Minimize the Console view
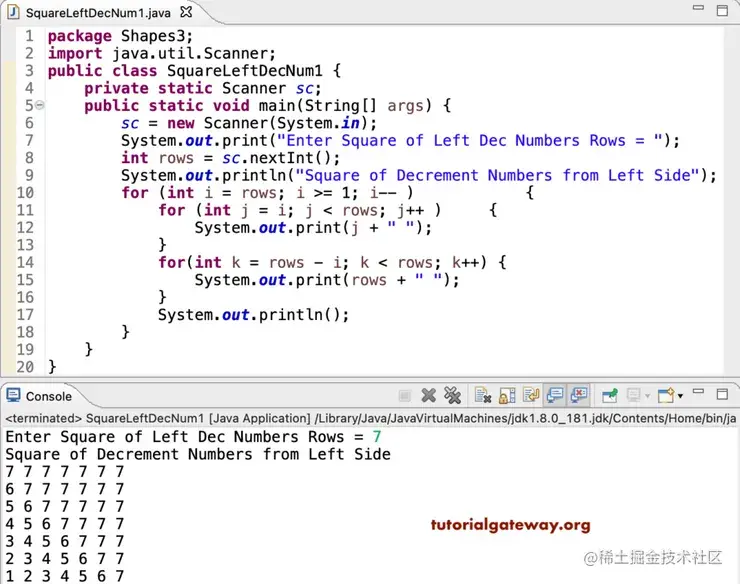 [x=698, y=391]
